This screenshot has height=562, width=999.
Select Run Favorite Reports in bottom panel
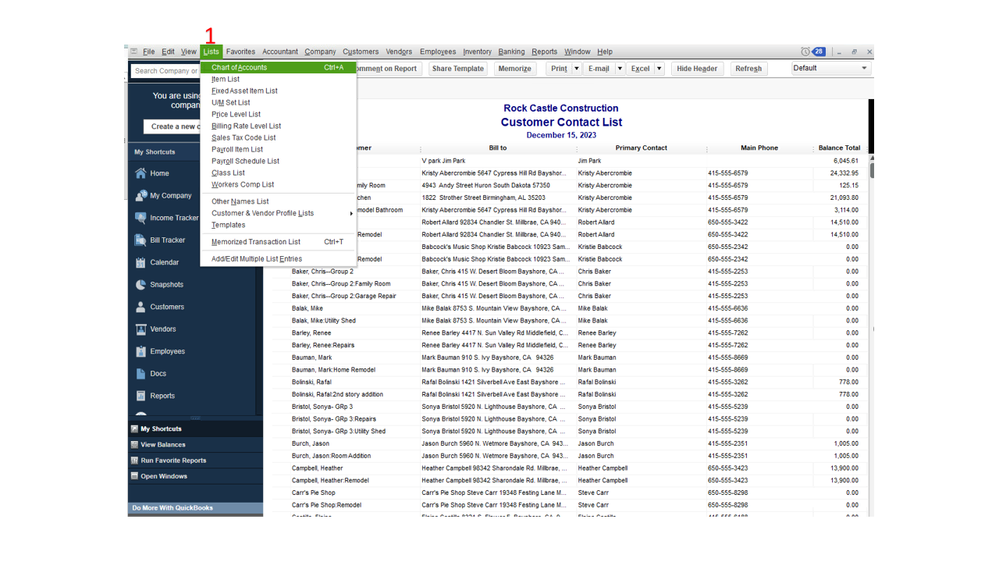click(195, 461)
